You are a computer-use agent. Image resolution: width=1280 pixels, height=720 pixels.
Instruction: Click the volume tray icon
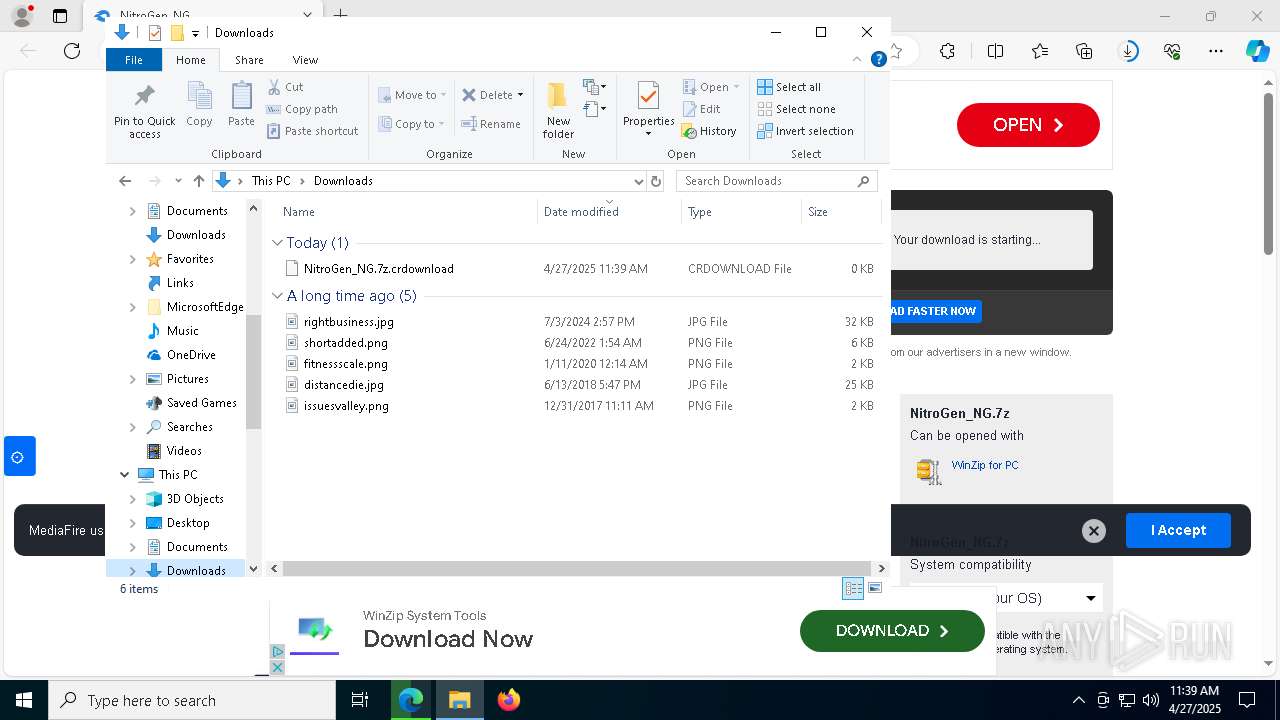(1151, 700)
